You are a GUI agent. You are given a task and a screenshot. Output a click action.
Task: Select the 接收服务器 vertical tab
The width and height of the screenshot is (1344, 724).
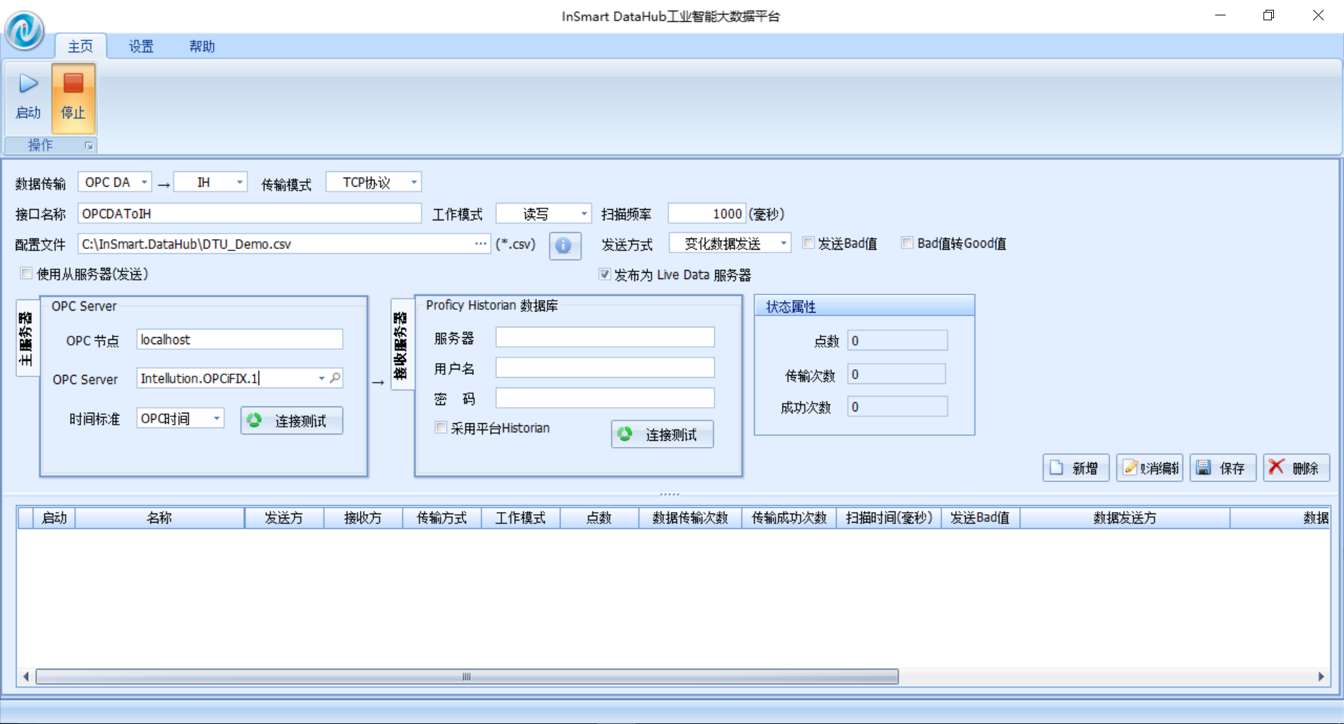point(401,345)
